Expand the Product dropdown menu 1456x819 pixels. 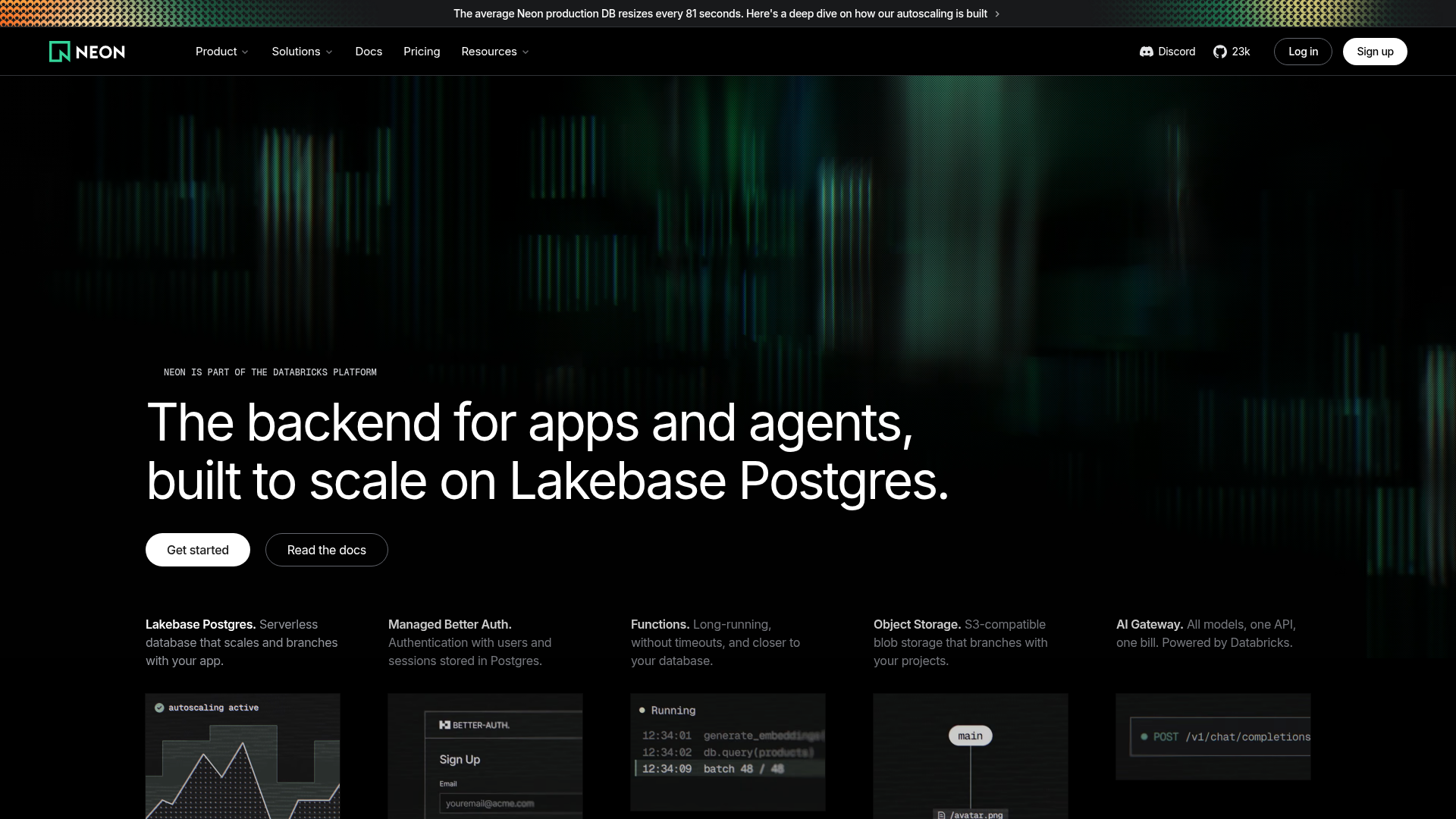pos(221,52)
